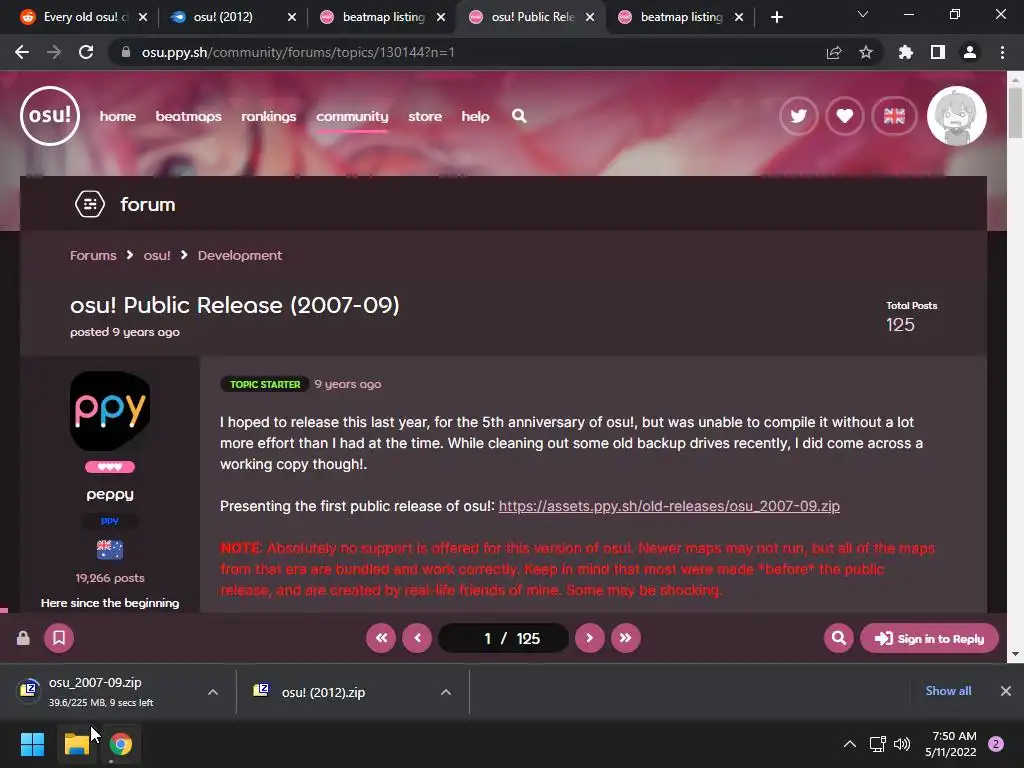Close the 'osu! Public Release' tab
The image size is (1024, 768).
pos(590,17)
